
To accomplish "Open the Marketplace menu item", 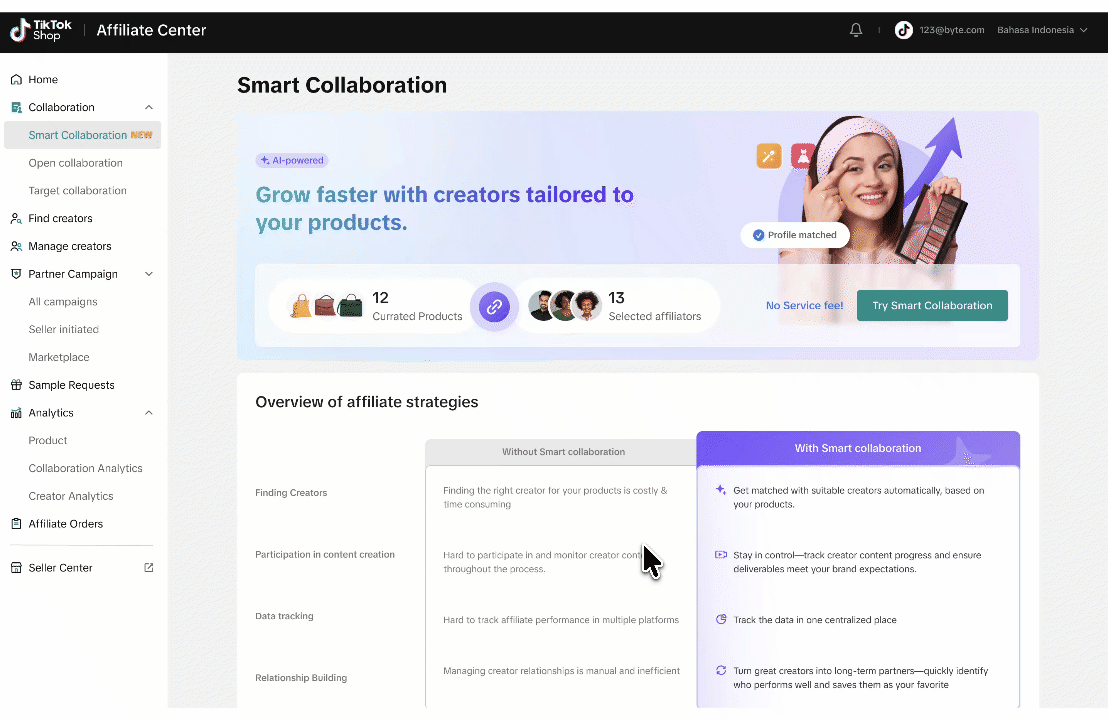I will (x=59, y=358).
